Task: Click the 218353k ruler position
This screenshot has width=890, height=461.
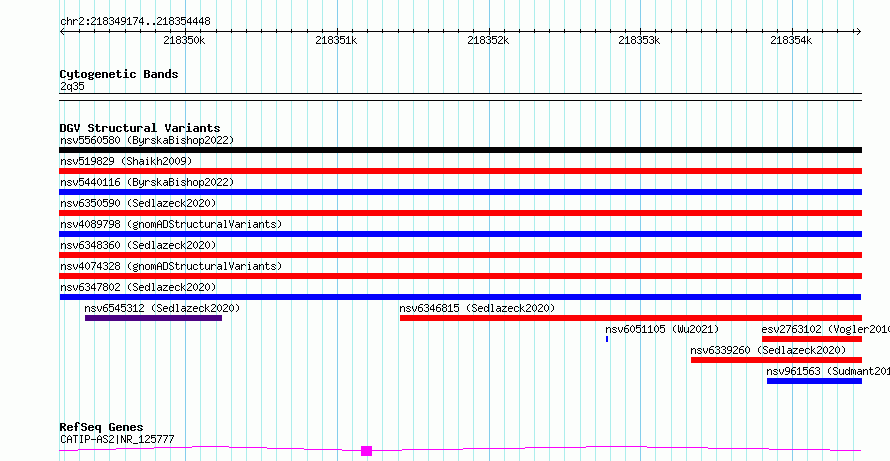Action: pos(639,40)
